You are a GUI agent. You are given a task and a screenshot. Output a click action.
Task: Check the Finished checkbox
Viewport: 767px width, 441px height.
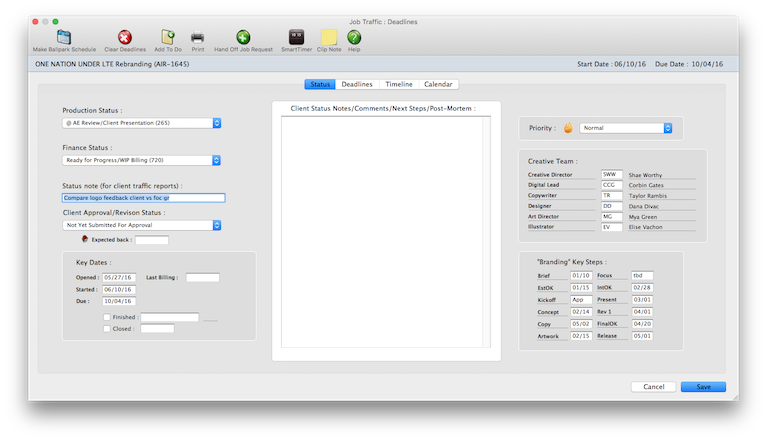point(107,317)
